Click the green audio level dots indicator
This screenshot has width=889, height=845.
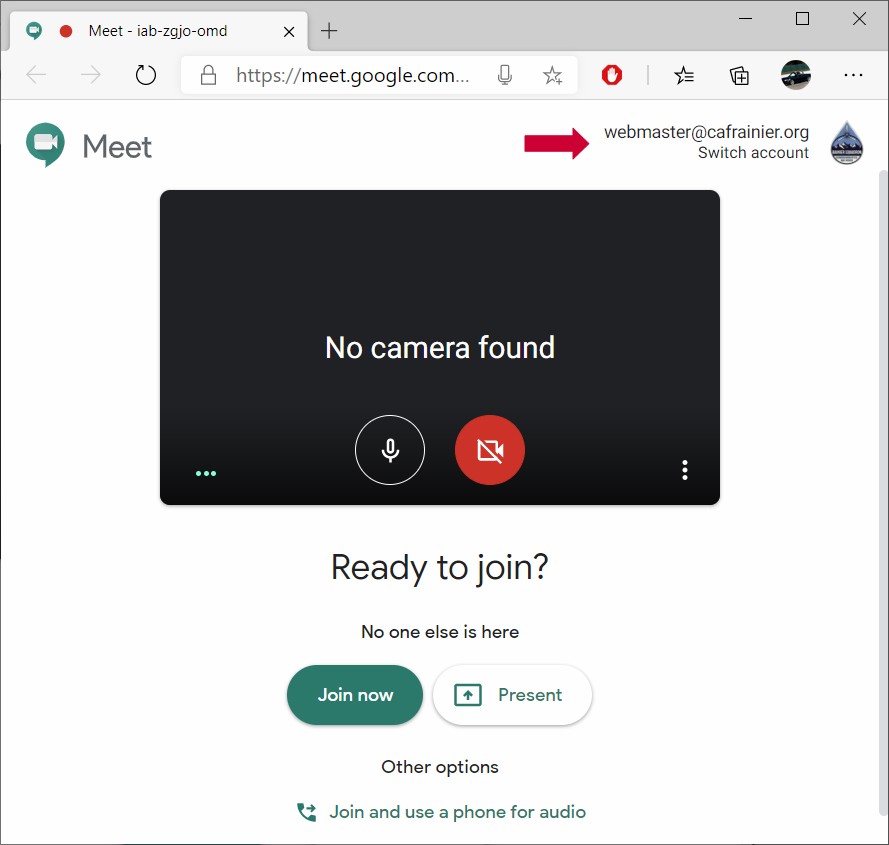pyautogui.click(x=206, y=474)
